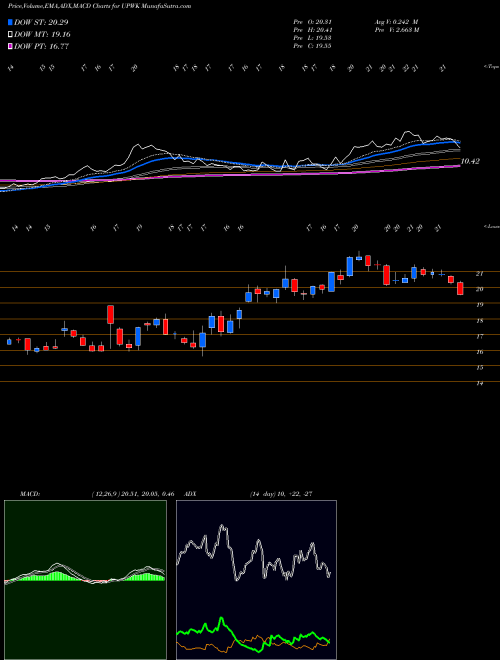Click the price axis label 15

[479, 368]
